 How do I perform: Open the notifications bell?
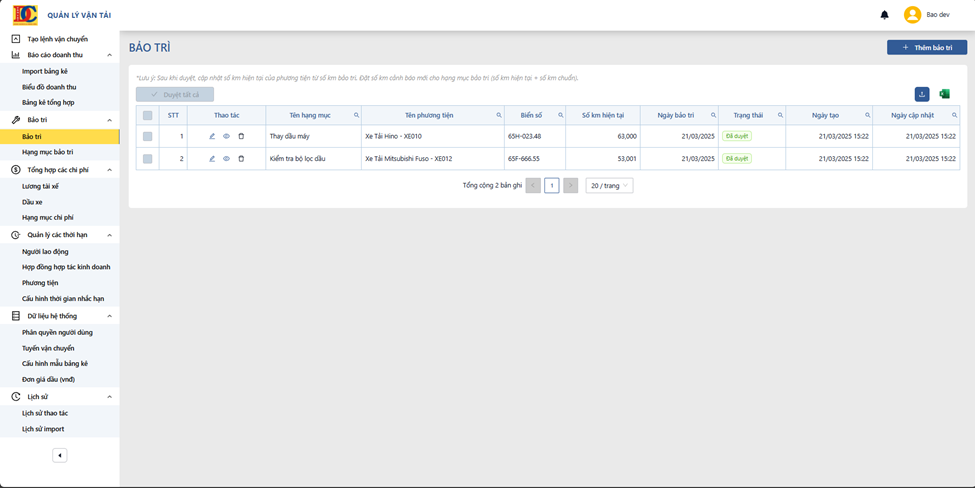pyautogui.click(x=884, y=15)
